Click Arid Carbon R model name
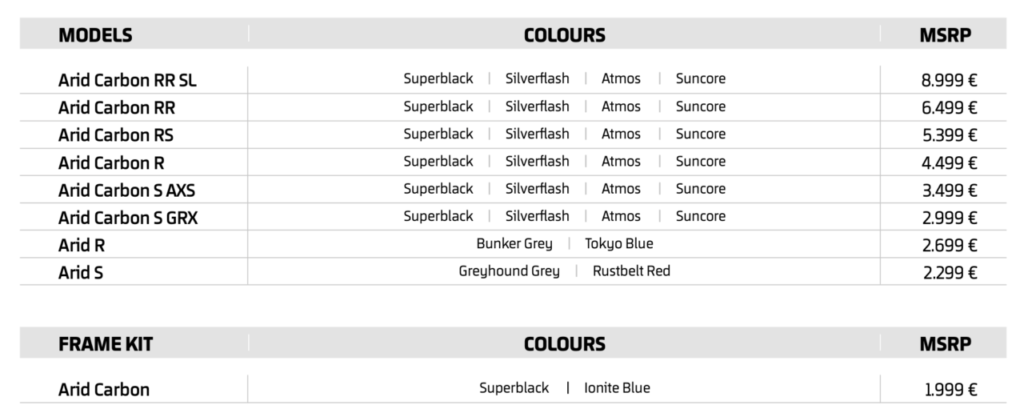Screen dimensions: 1024x417 coord(111,162)
